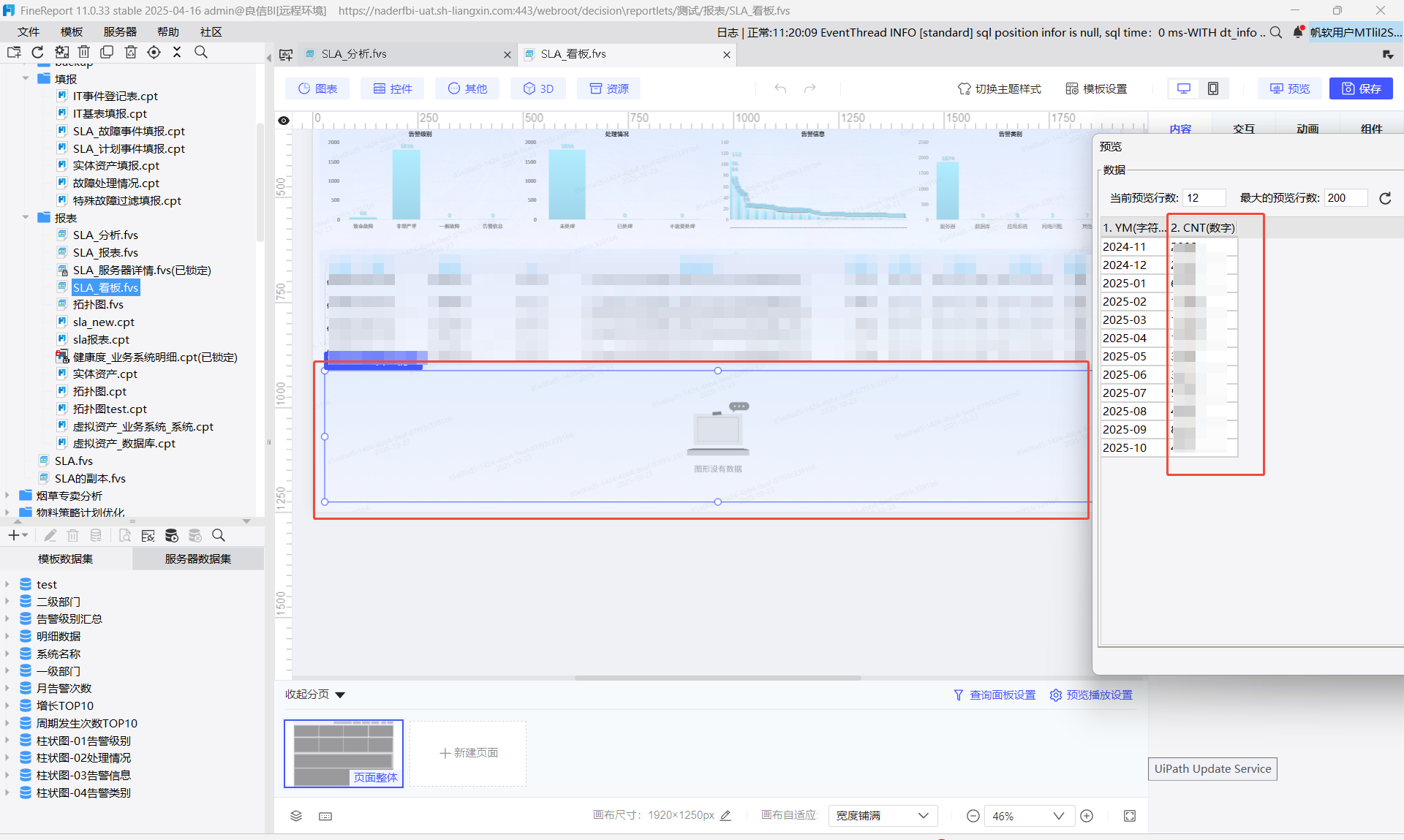Open the 宽度铺满 canvas adaptation dropdown
Viewport: 1404px width, 840px height.
[883, 816]
